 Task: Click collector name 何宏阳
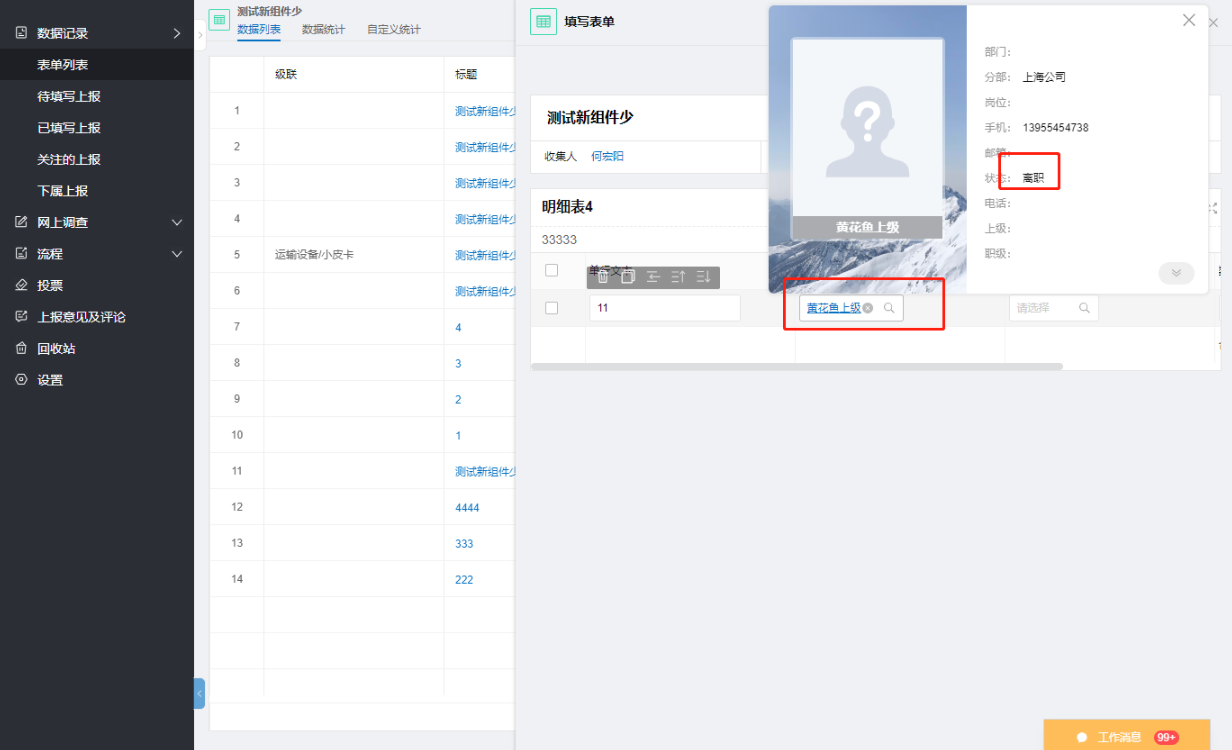click(x=607, y=156)
